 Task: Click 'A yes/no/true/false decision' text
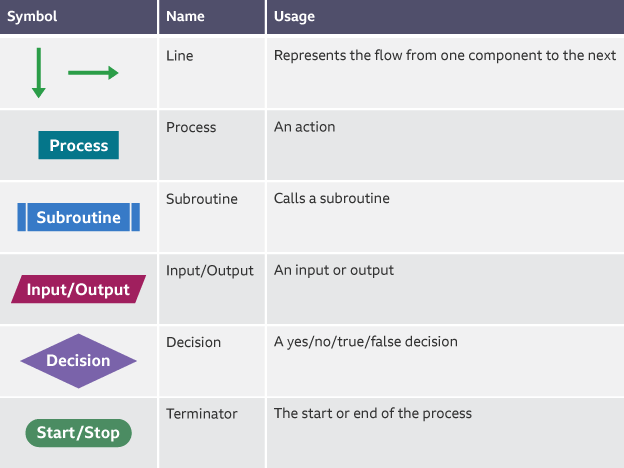click(x=365, y=342)
